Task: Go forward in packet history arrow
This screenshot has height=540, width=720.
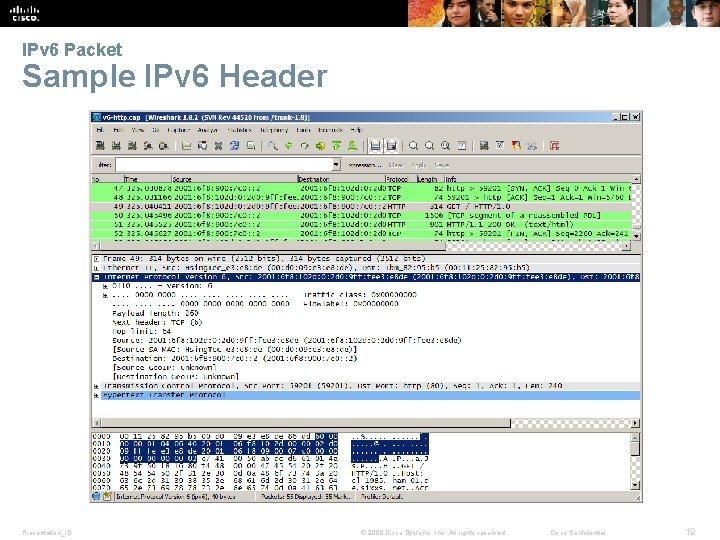Action: point(304,146)
